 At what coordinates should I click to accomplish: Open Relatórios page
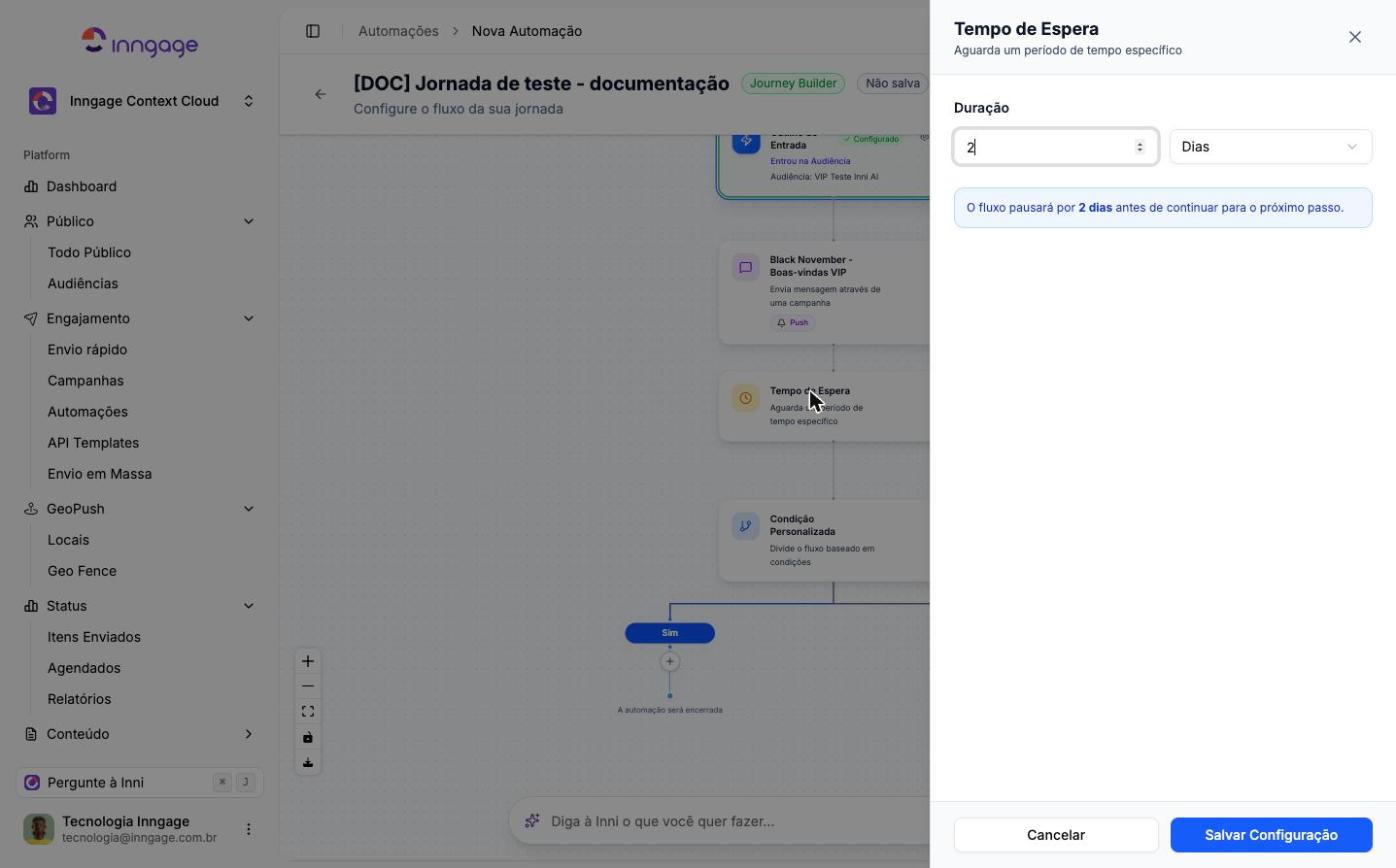79,698
